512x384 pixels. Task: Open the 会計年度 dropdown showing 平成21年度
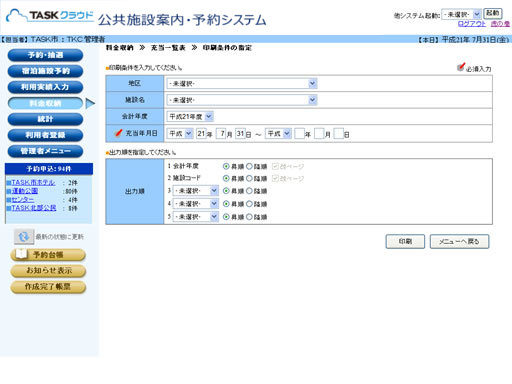[x=190, y=116]
